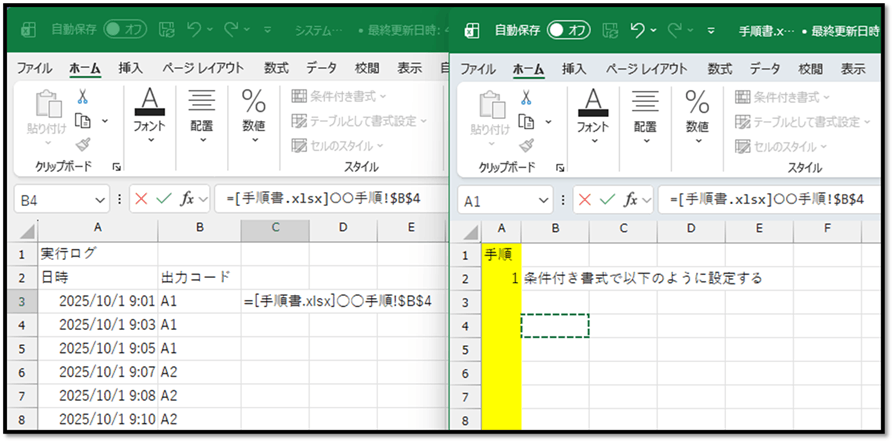Screen dimensions: 893x442
Task: Switch to the 数式 tab in right window
Action: pos(719,69)
